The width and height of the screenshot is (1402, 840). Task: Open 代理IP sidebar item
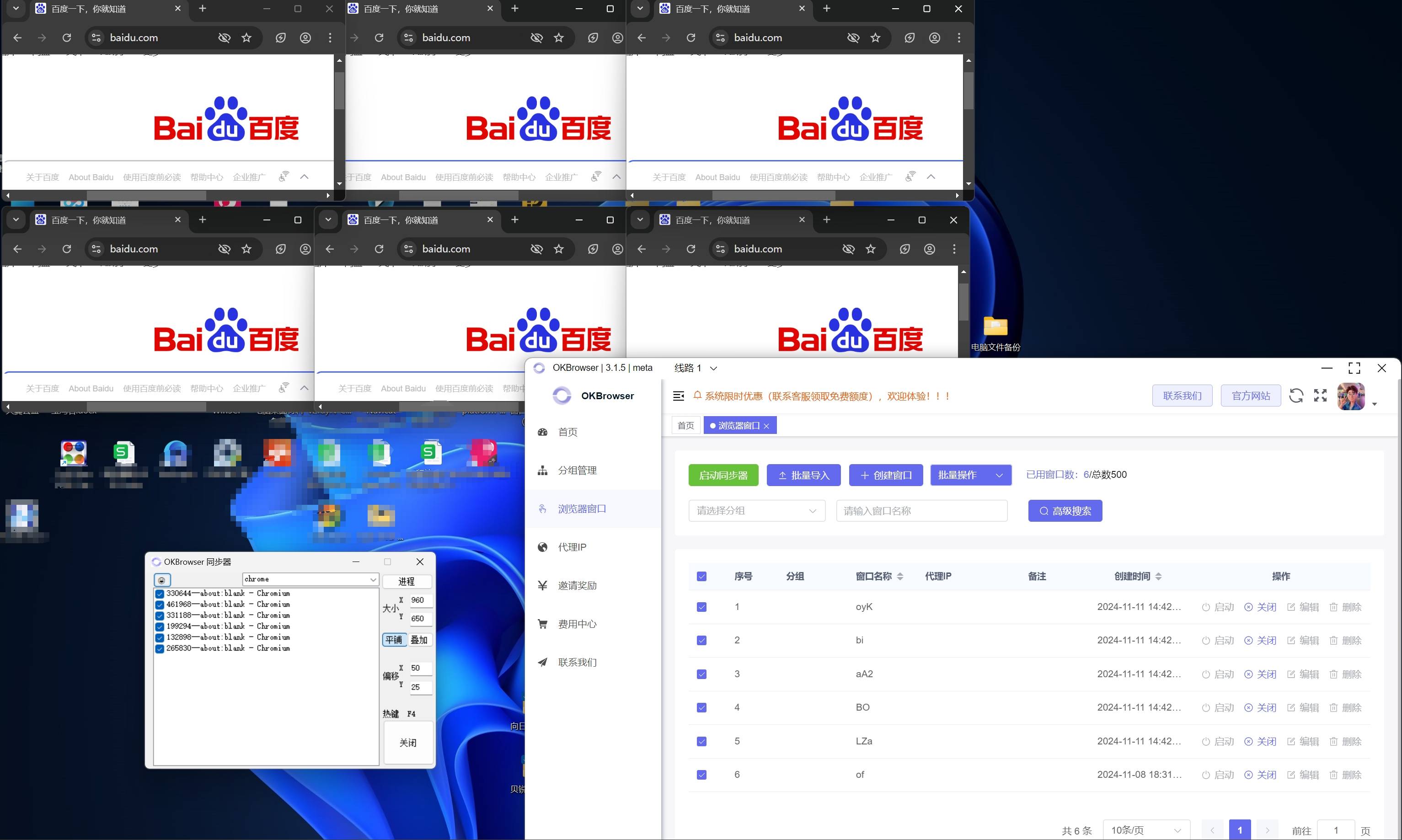[x=572, y=547]
